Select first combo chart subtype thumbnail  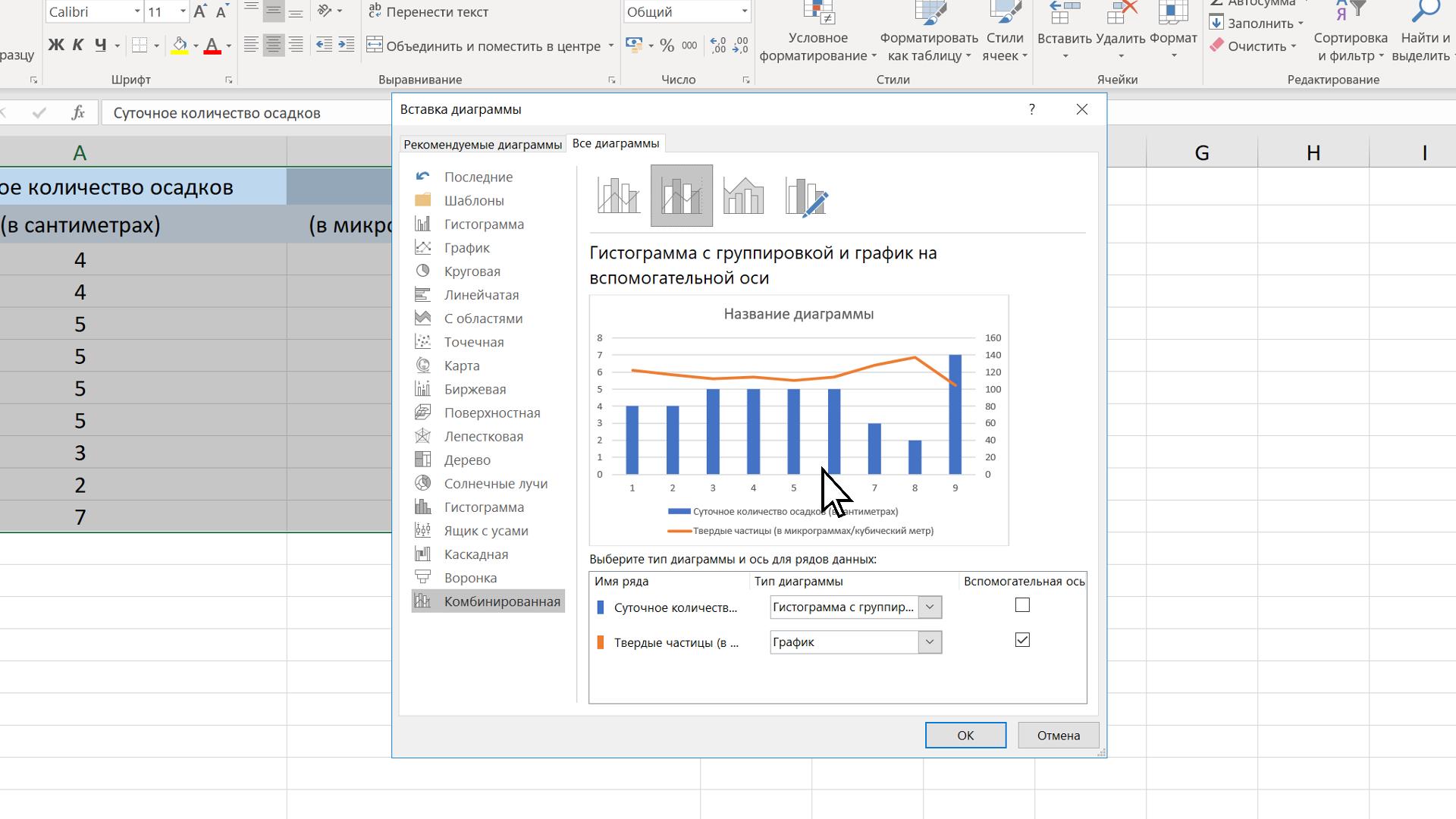(x=619, y=196)
